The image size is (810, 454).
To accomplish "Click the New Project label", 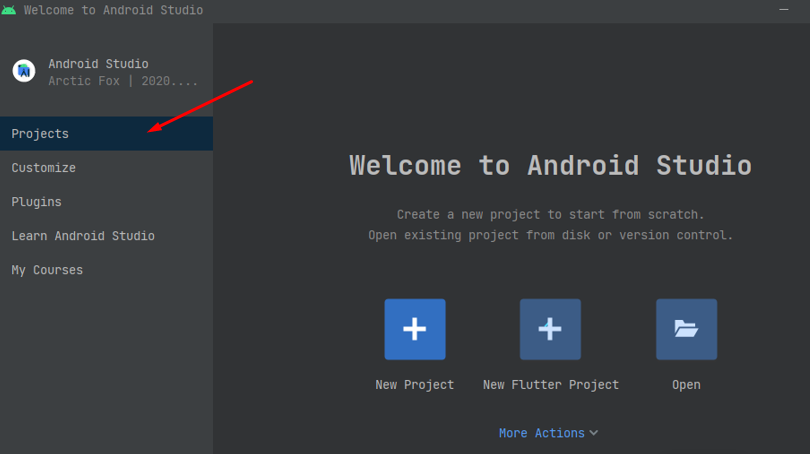I will (x=415, y=385).
